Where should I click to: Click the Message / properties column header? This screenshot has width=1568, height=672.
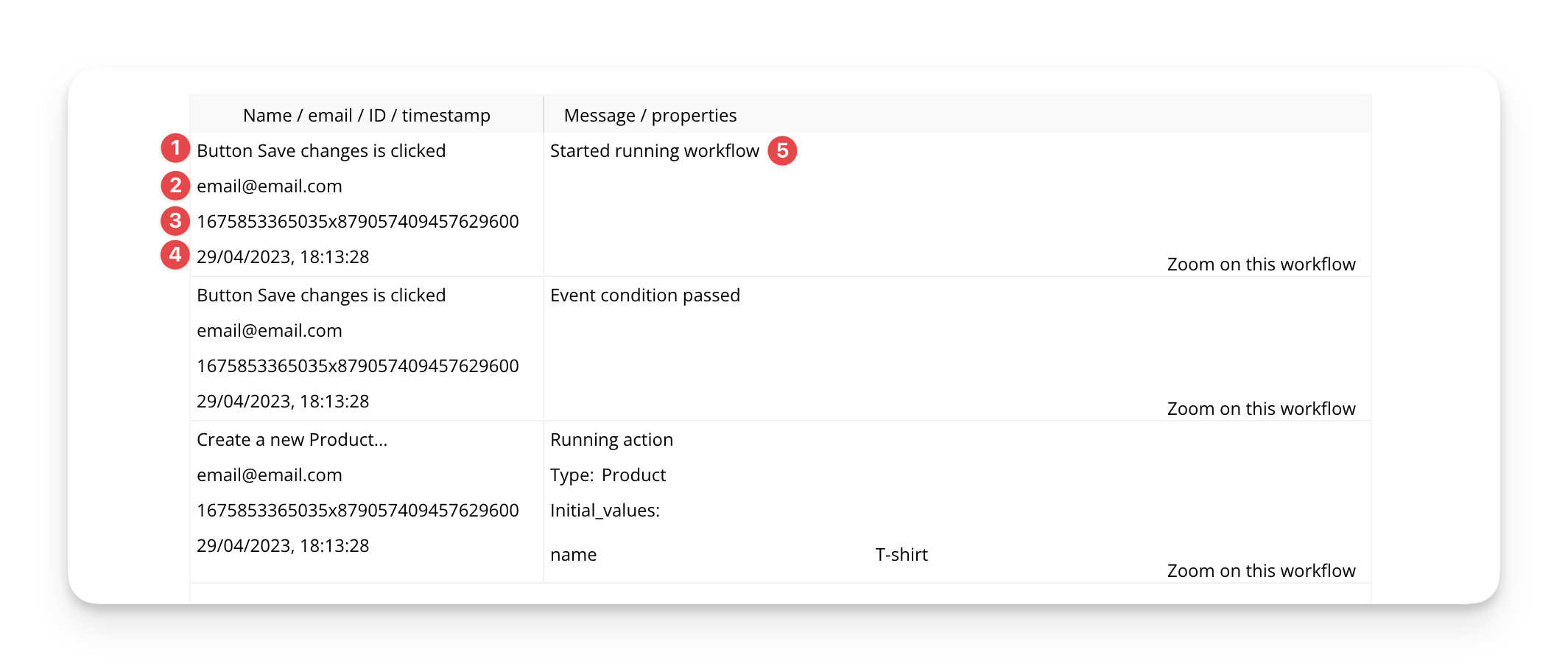[x=650, y=116]
